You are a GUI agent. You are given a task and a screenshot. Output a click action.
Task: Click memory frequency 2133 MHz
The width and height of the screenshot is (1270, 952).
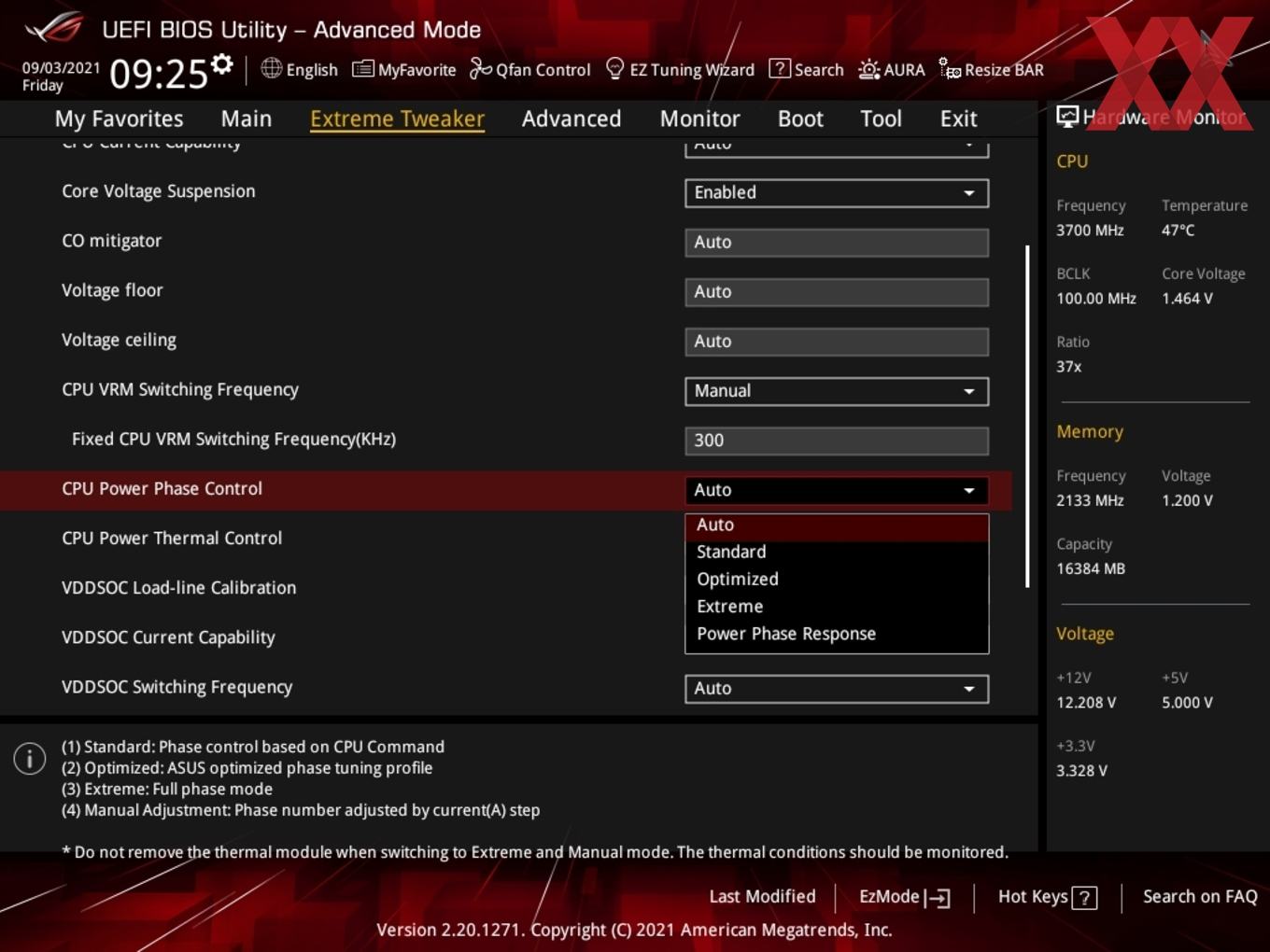(1090, 500)
